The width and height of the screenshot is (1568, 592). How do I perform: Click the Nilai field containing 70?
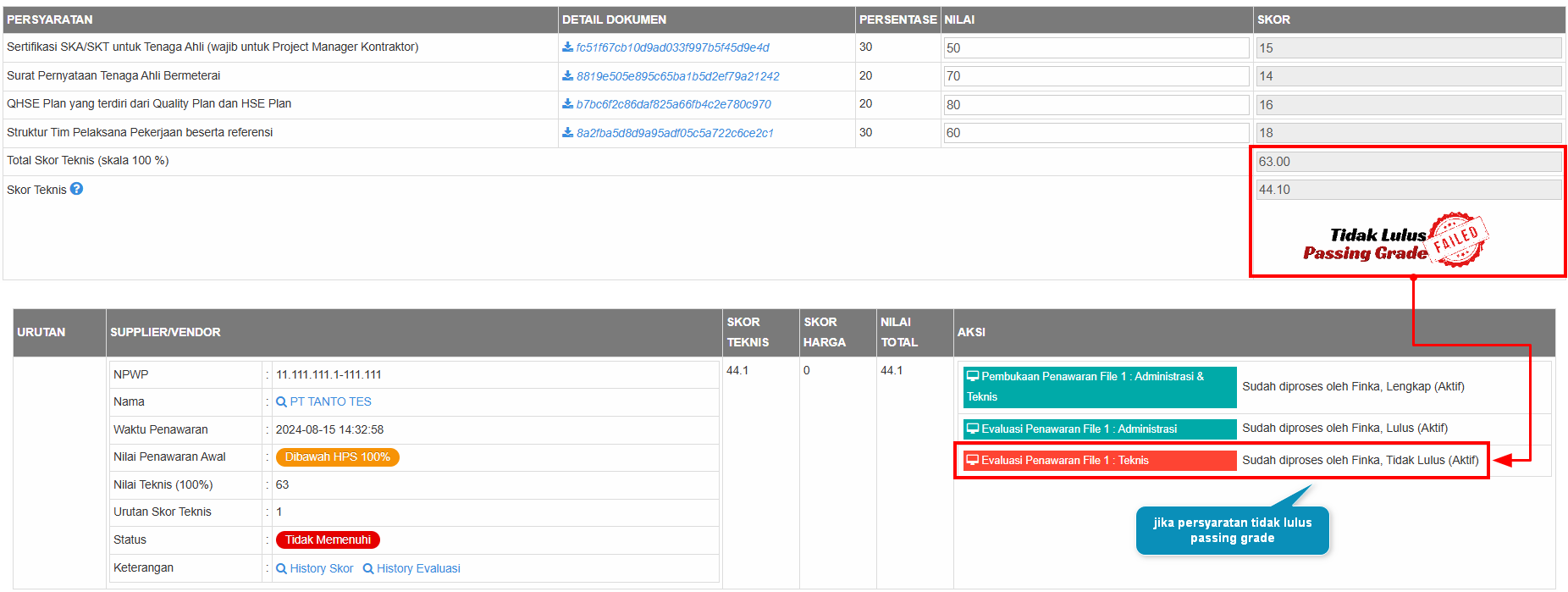[1096, 76]
